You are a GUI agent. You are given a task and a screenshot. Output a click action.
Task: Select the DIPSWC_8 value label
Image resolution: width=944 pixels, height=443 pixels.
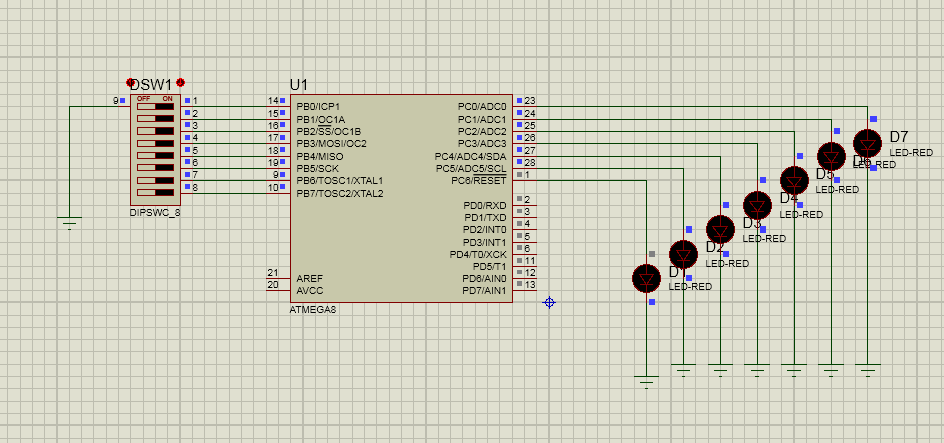[x=155, y=212]
